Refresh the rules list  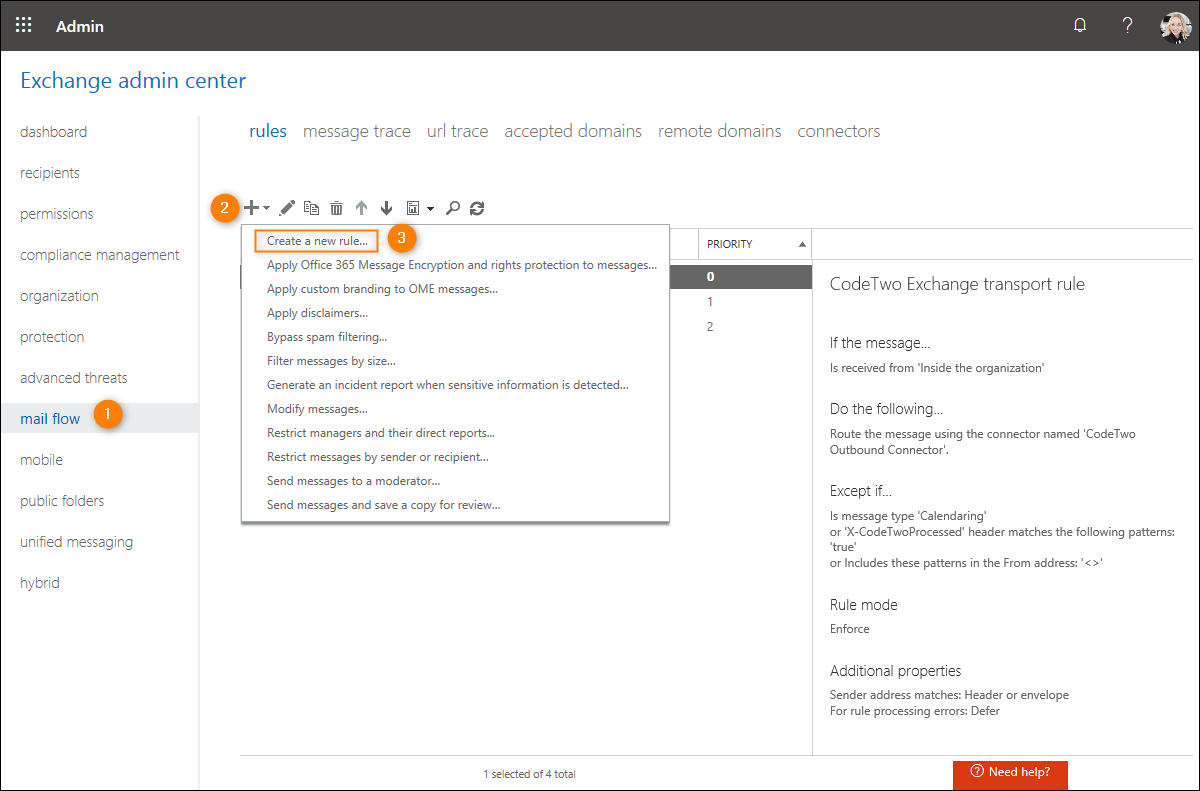click(477, 207)
